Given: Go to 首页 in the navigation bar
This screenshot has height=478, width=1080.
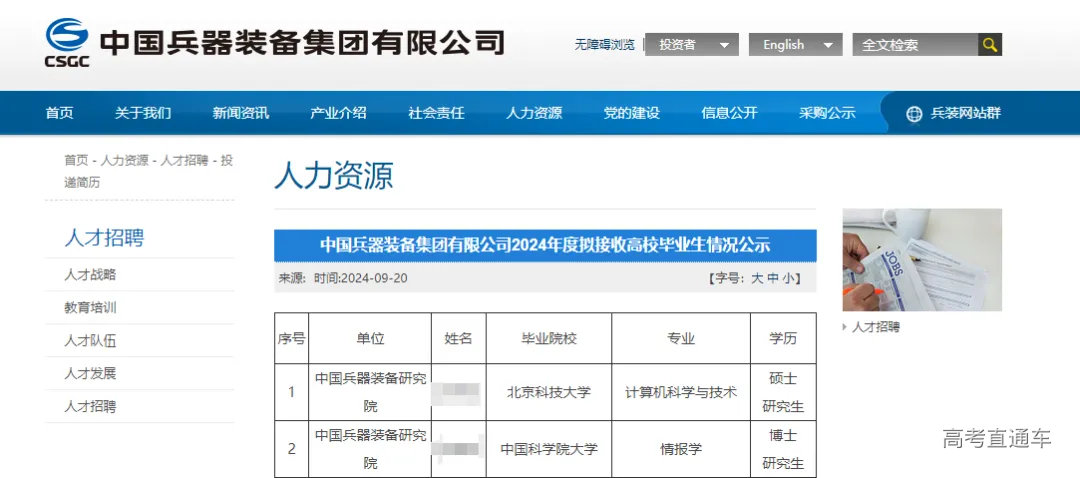Looking at the screenshot, I should [59, 113].
